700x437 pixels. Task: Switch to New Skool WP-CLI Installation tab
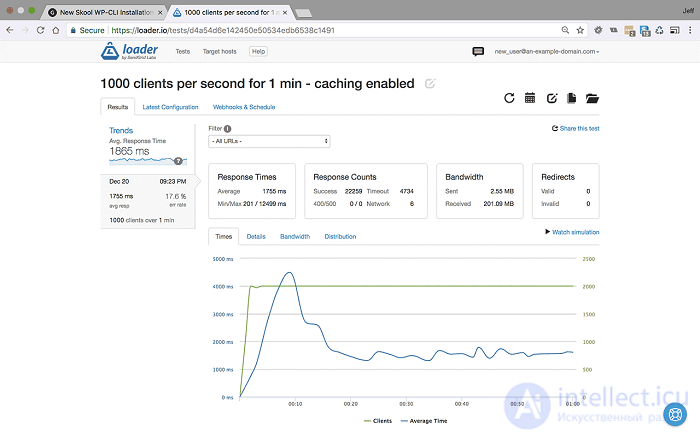[104, 12]
